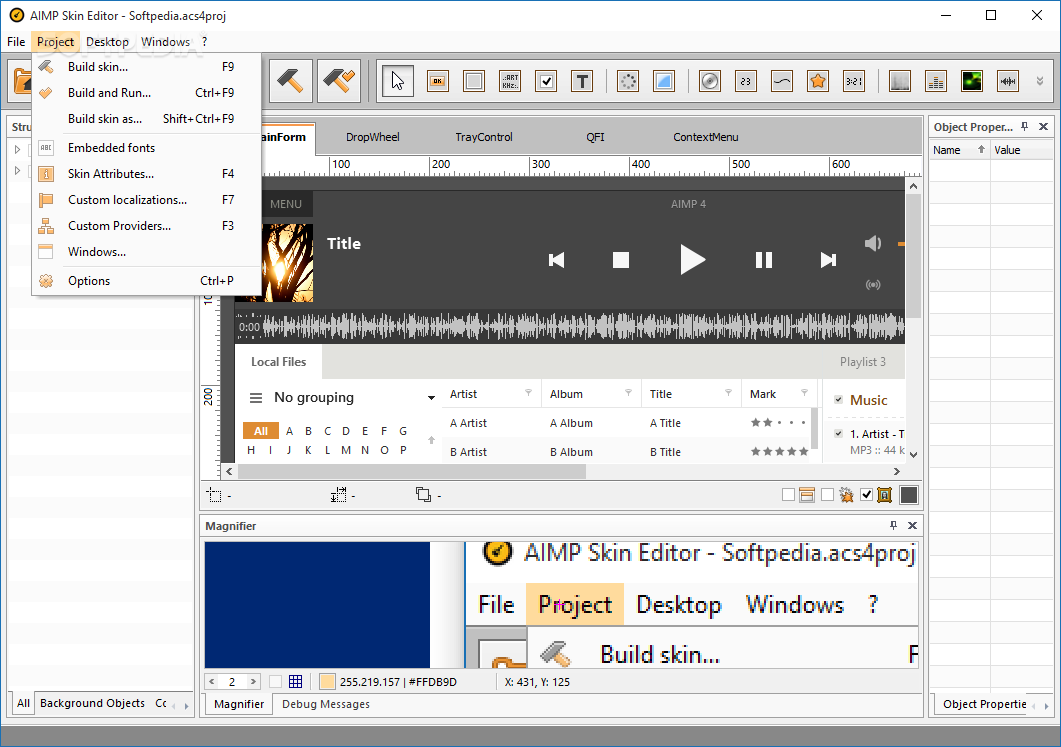The height and width of the screenshot is (747, 1061).
Task: Toggle the checkbox before the spark icon
Action: [x=827, y=495]
